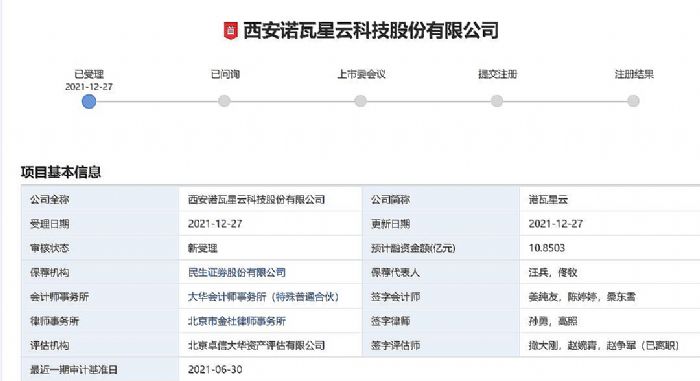This screenshot has height=381, width=700.
Task: Click the 西安诺瓦星云科技股份有限公司 page title
Action: click(x=371, y=30)
